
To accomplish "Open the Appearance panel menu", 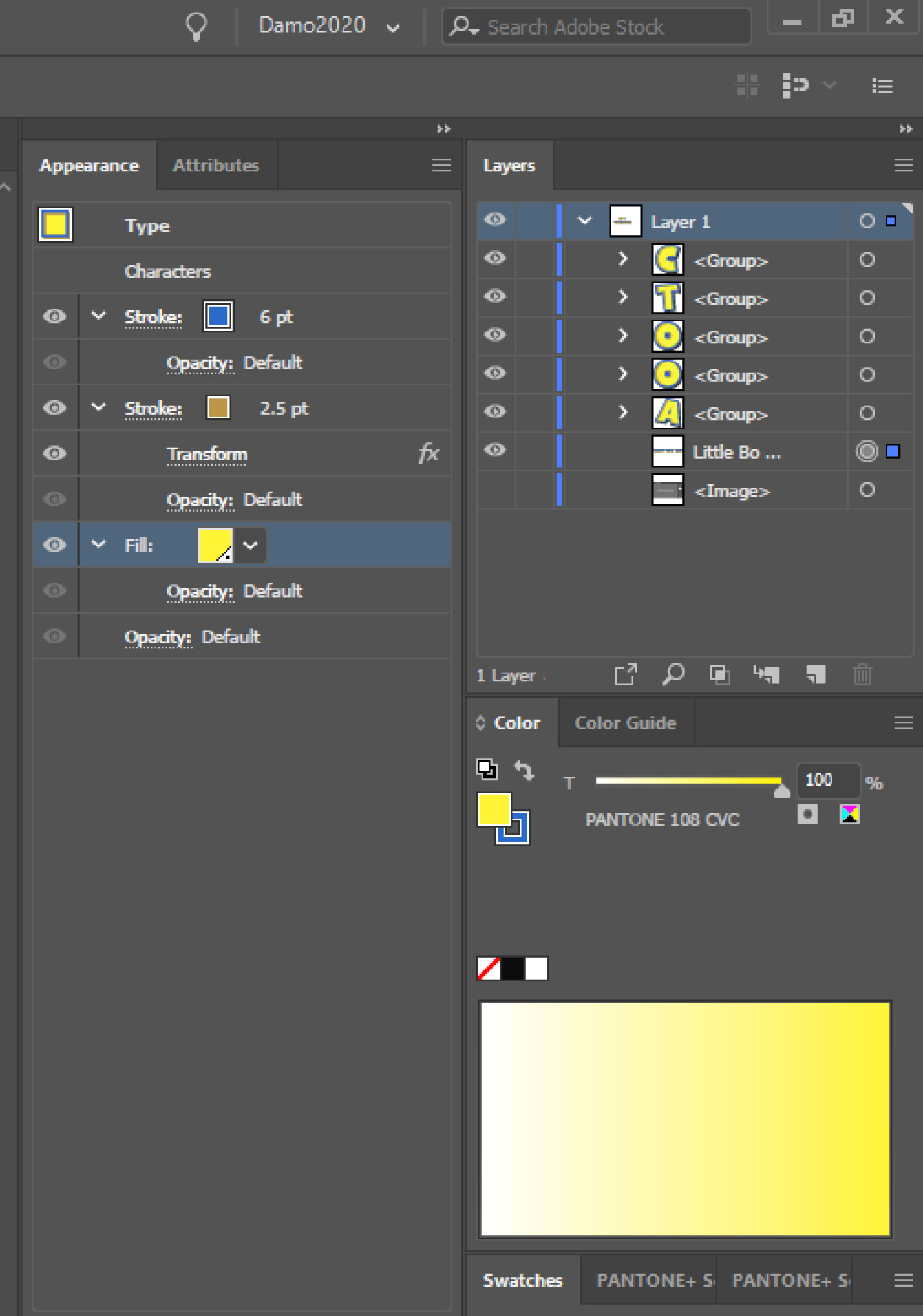I will [x=441, y=166].
